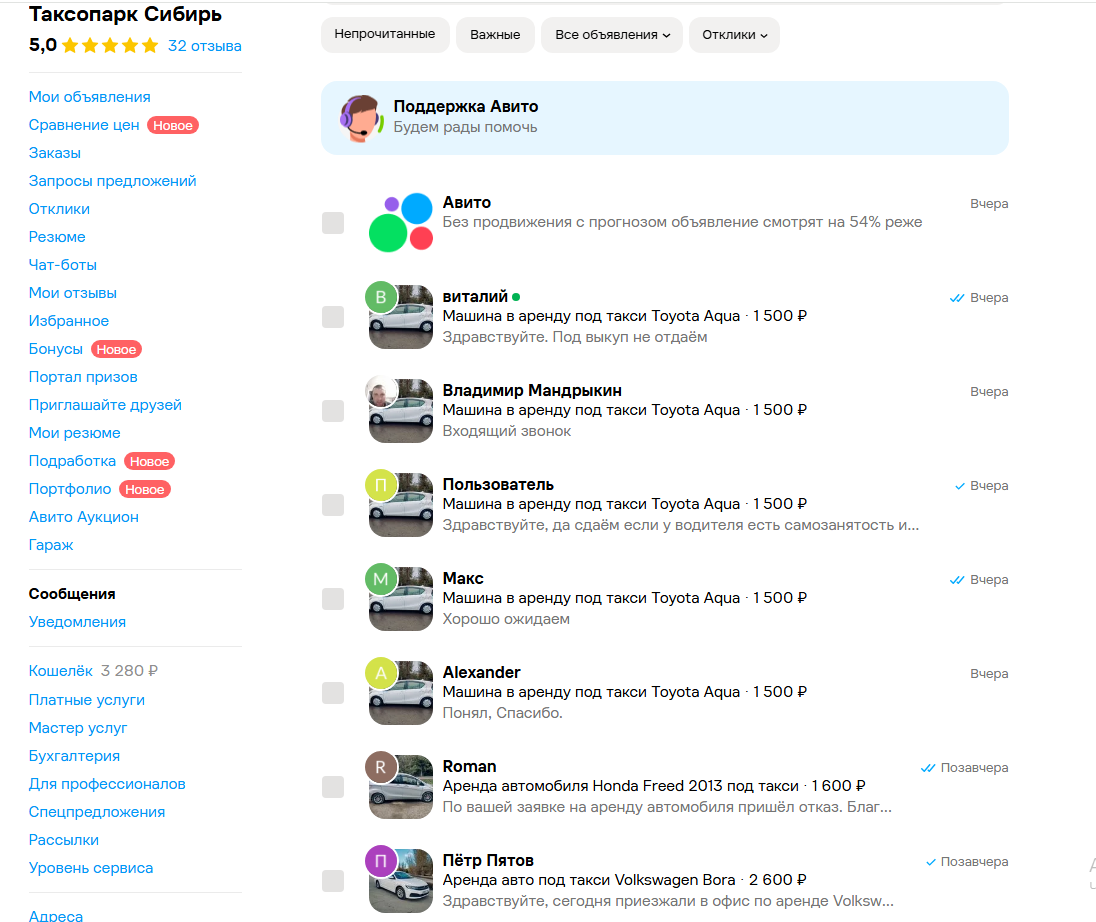Open Мои объявления in the sidebar

click(89, 97)
